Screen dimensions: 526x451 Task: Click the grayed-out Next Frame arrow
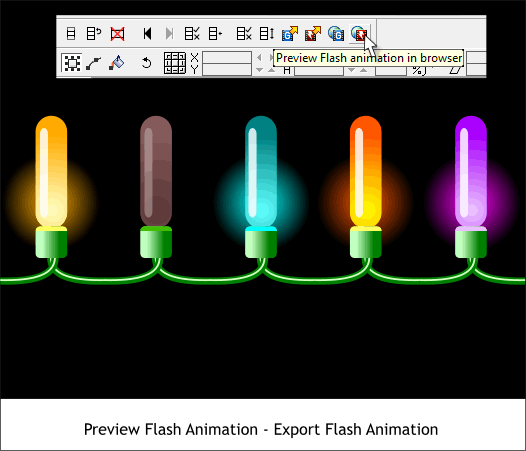(x=169, y=34)
